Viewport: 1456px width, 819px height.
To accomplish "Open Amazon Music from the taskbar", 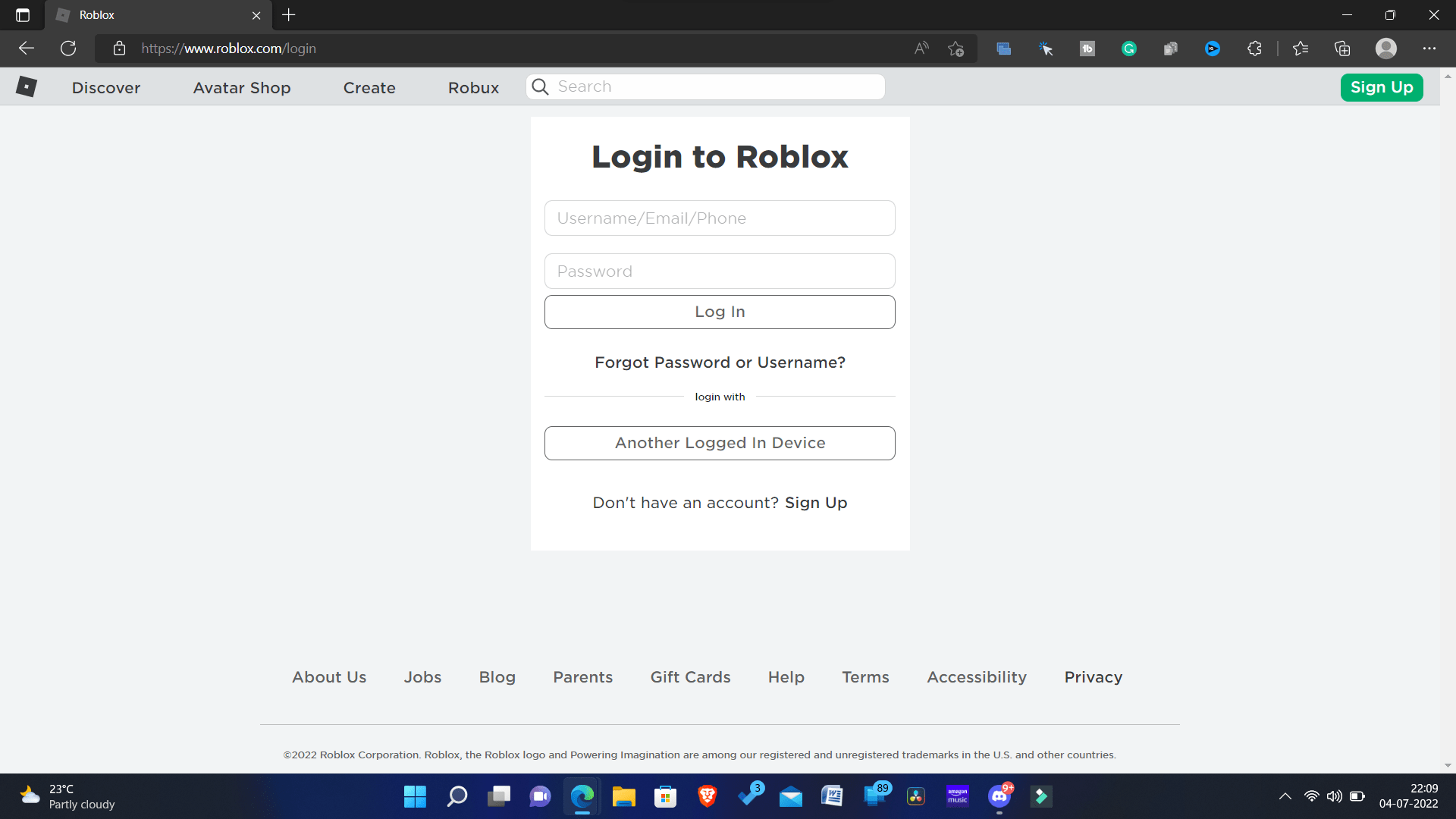I will coord(957,796).
